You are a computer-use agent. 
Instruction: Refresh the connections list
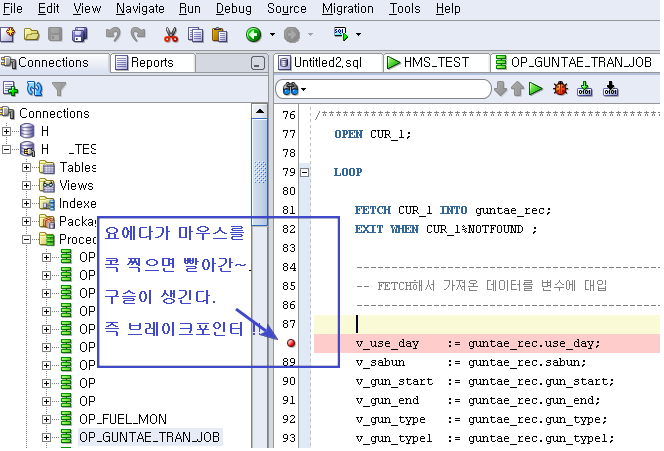click(34, 89)
